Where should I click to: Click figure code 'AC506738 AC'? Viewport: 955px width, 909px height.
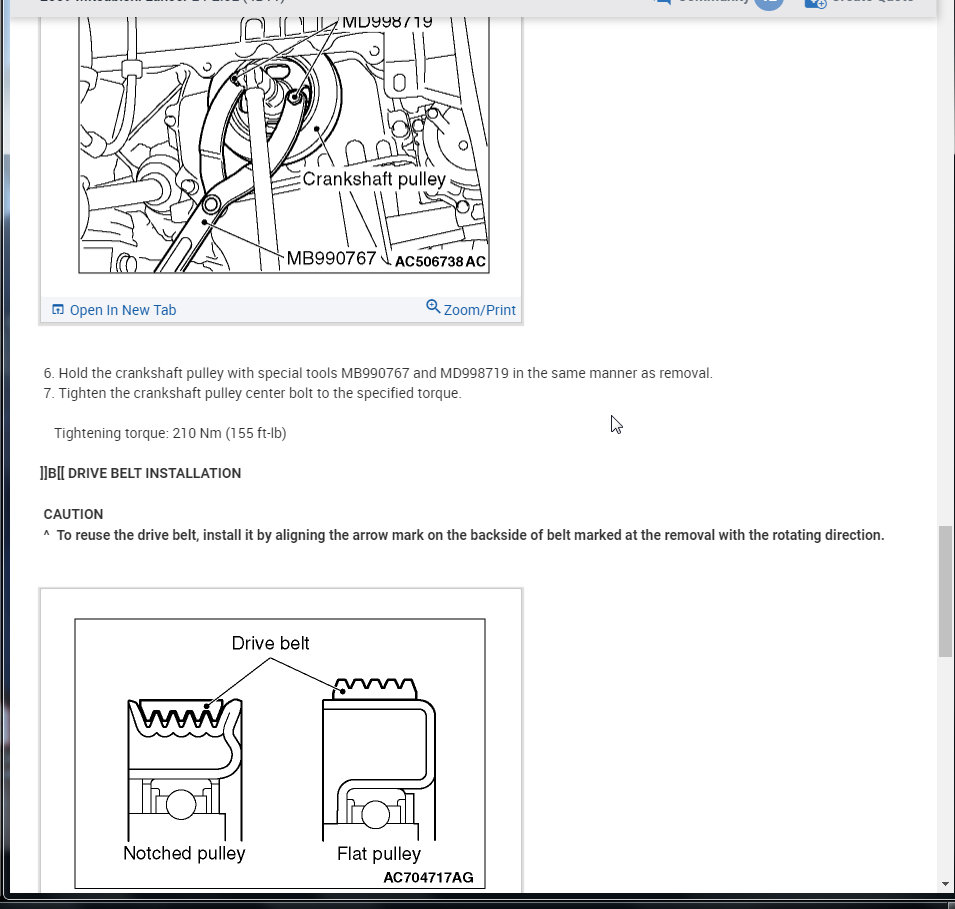440,262
